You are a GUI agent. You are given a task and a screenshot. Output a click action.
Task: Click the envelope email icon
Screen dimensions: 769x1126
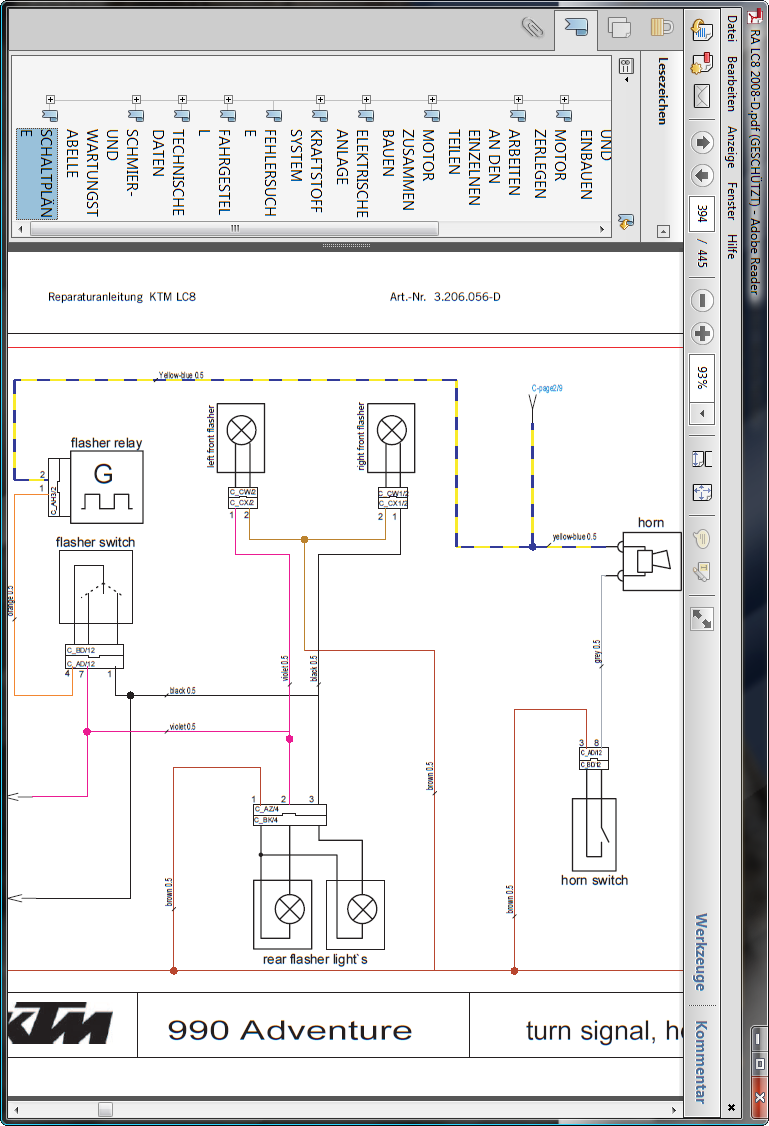coord(702,97)
